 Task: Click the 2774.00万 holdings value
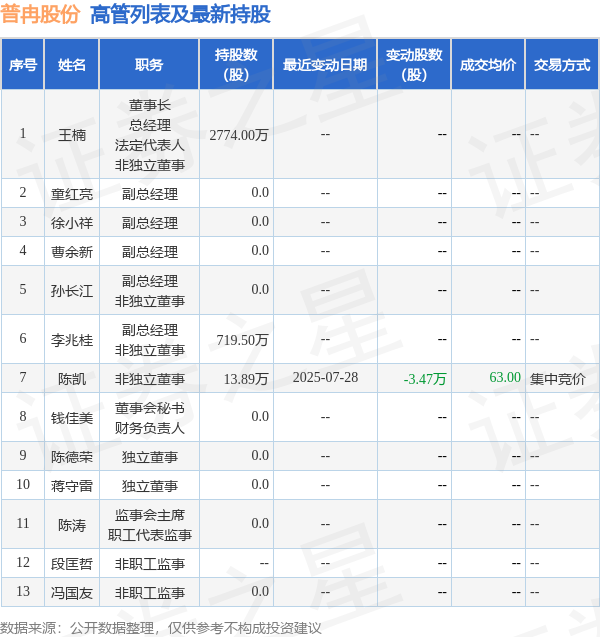239,135
